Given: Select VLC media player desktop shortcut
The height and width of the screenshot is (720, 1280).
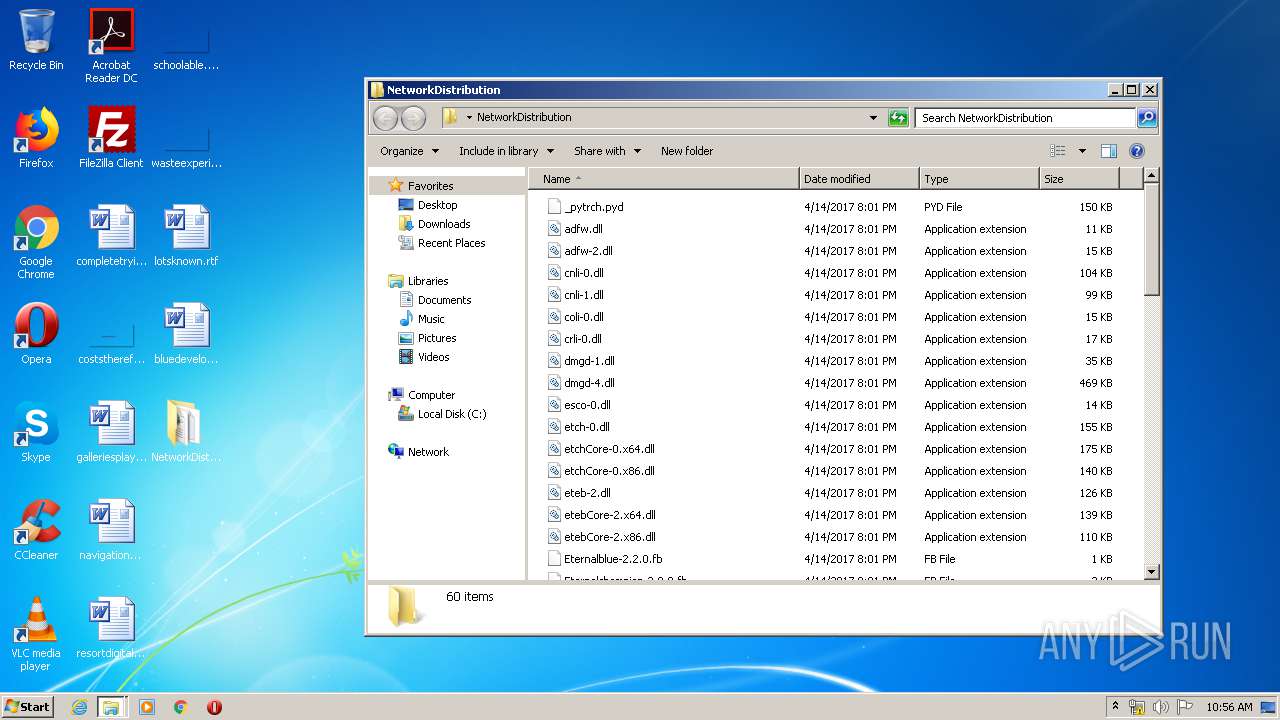Looking at the screenshot, I should (36, 634).
